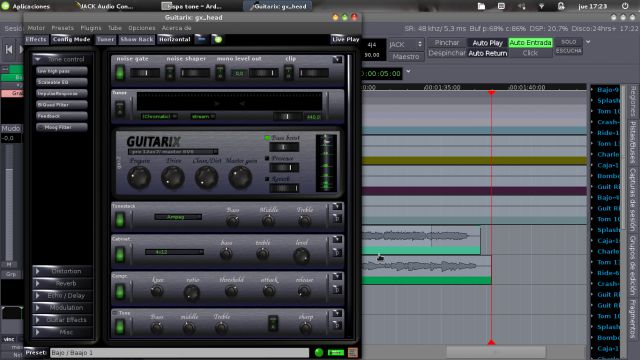
Task: Toggle the mono level out switch
Action: (x=220, y=73)
